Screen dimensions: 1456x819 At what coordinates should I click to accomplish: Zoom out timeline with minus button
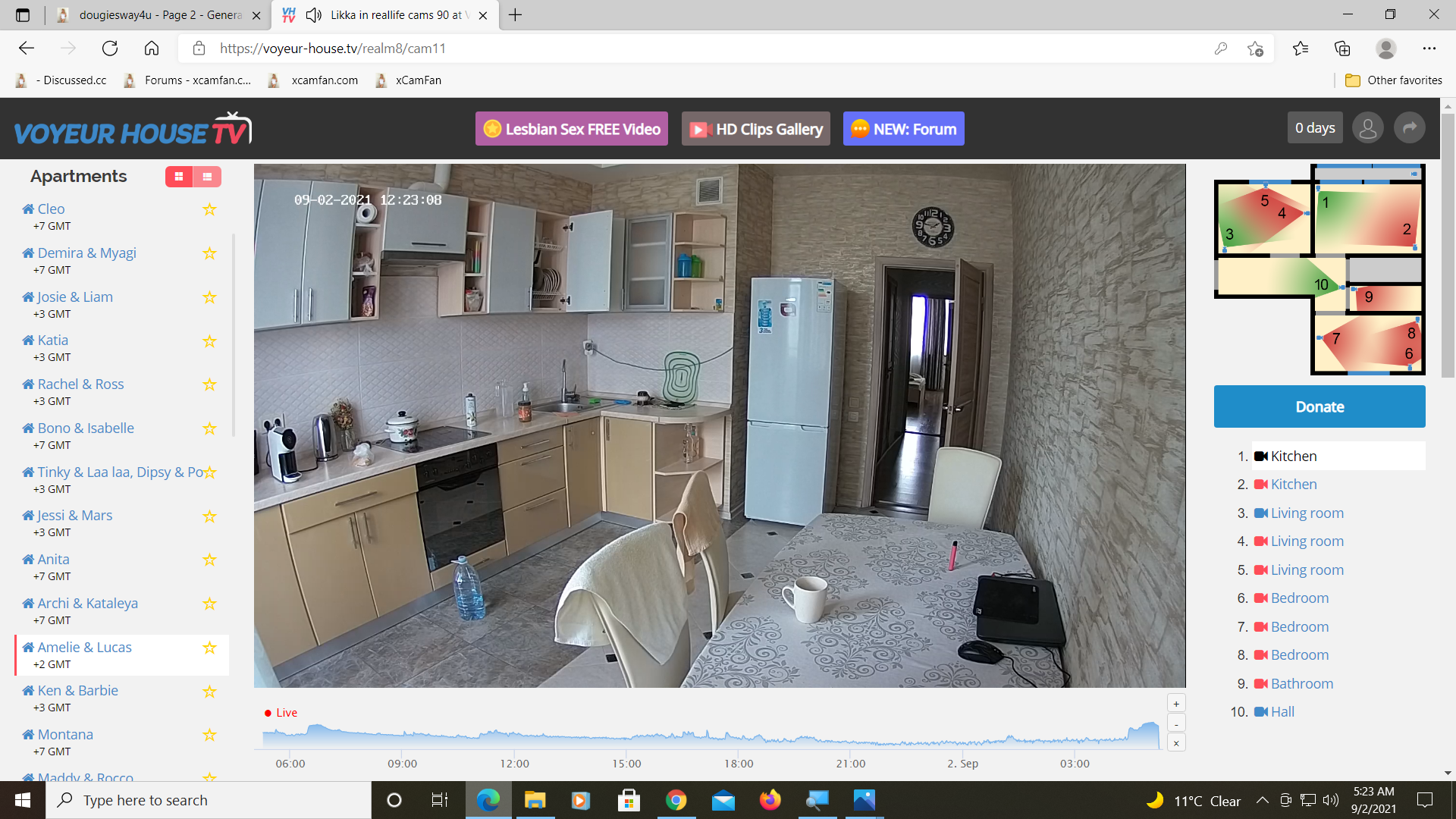pyautogui.click(x=1176, y=723)
